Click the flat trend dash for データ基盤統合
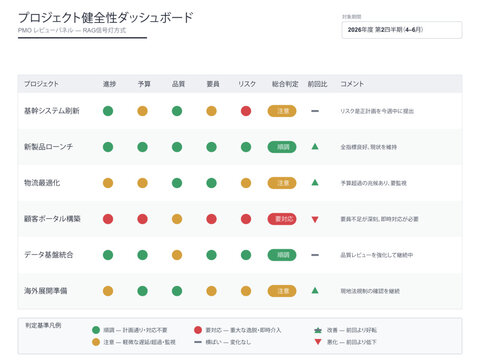480x360 pixels. 315,255
